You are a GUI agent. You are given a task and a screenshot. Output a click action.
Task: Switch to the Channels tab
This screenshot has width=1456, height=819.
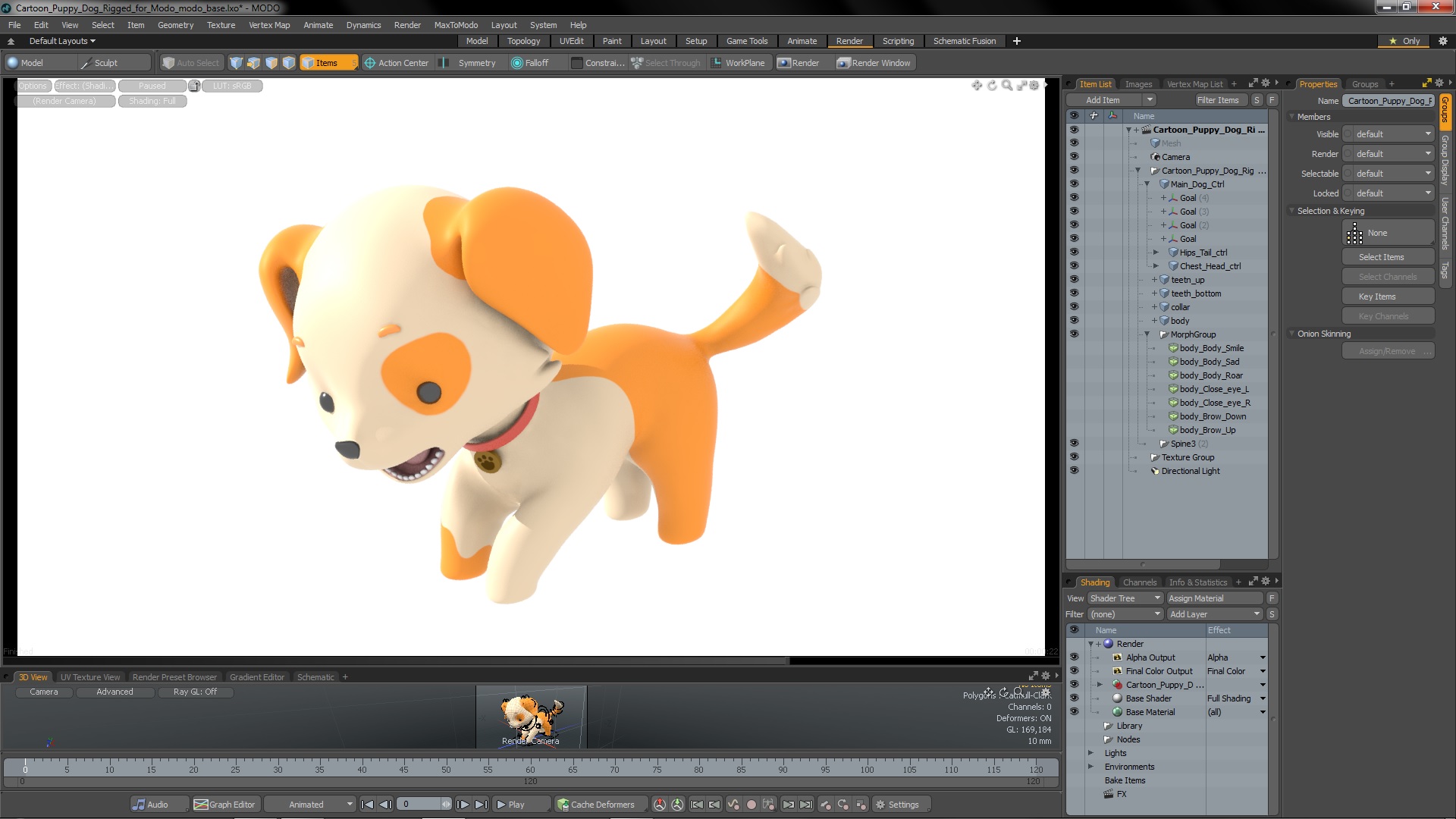pyautogui.click(x=1139, y=582)
